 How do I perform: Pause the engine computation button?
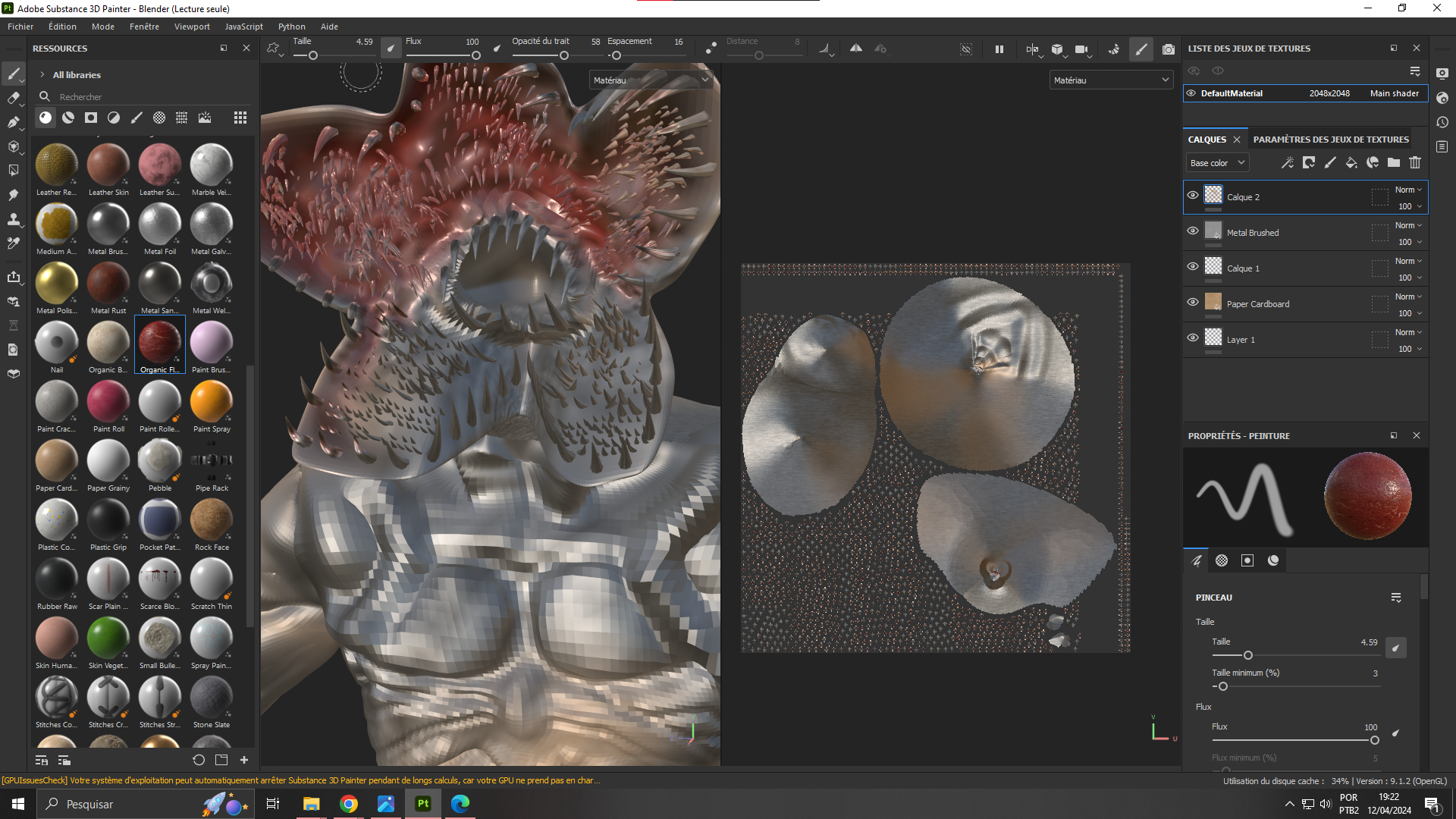[999, 49]
